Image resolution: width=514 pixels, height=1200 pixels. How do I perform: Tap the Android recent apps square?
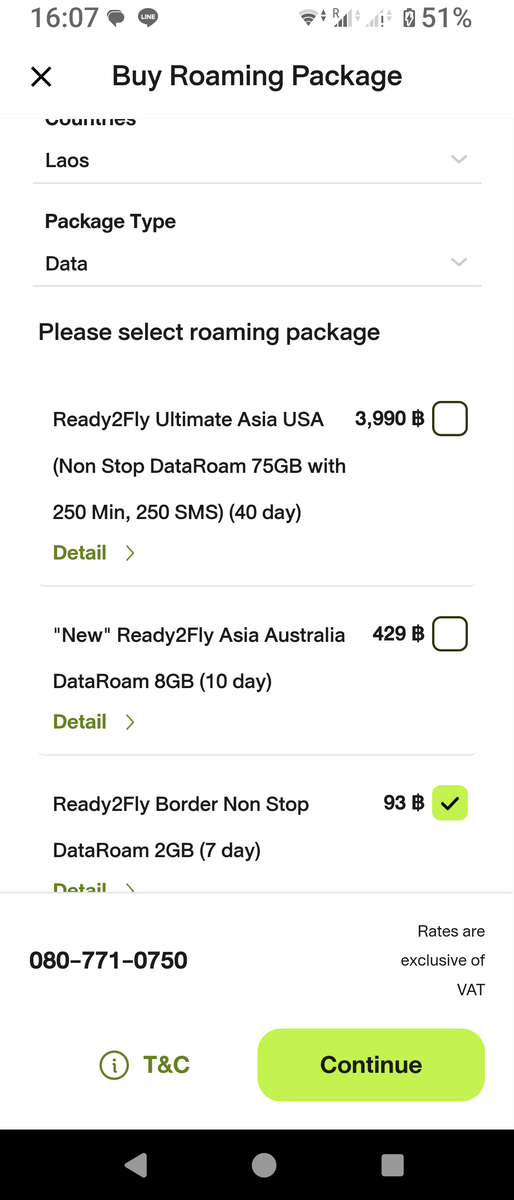[x=393, y=1165]
